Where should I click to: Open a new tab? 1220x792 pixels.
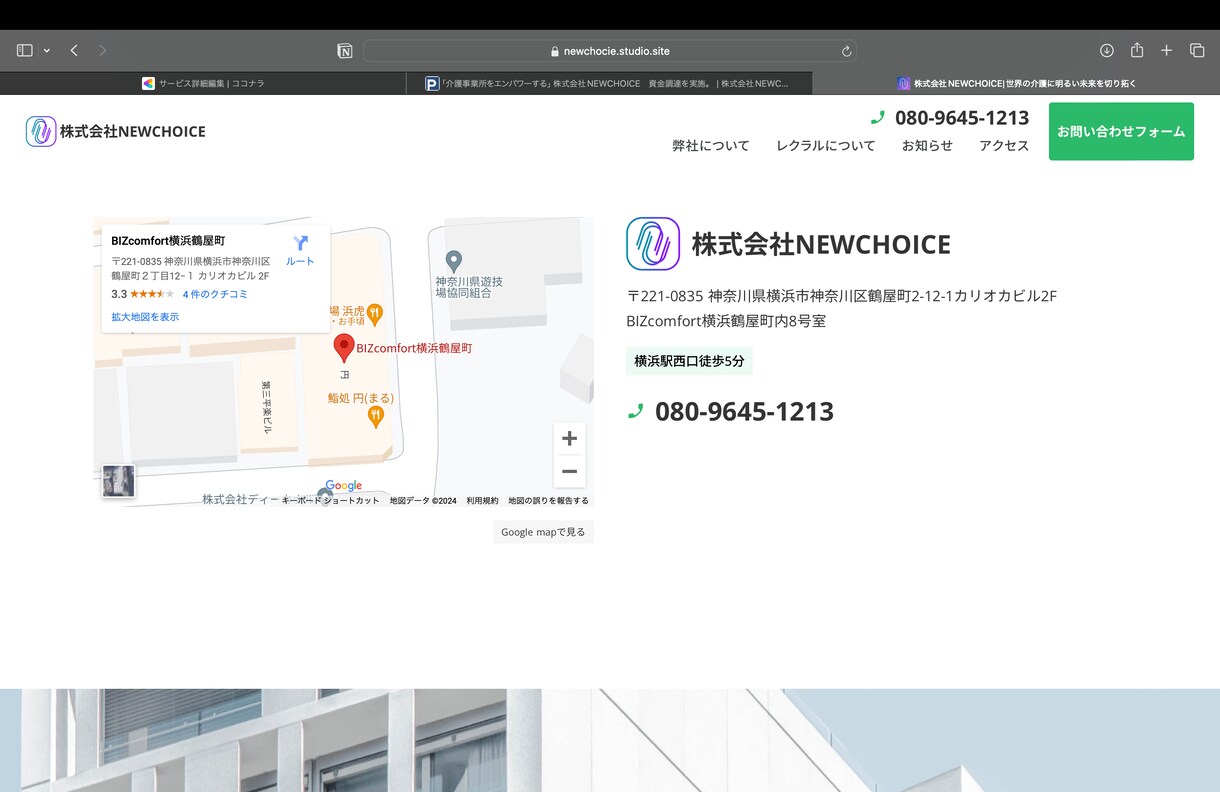(x=1166, y=50)
